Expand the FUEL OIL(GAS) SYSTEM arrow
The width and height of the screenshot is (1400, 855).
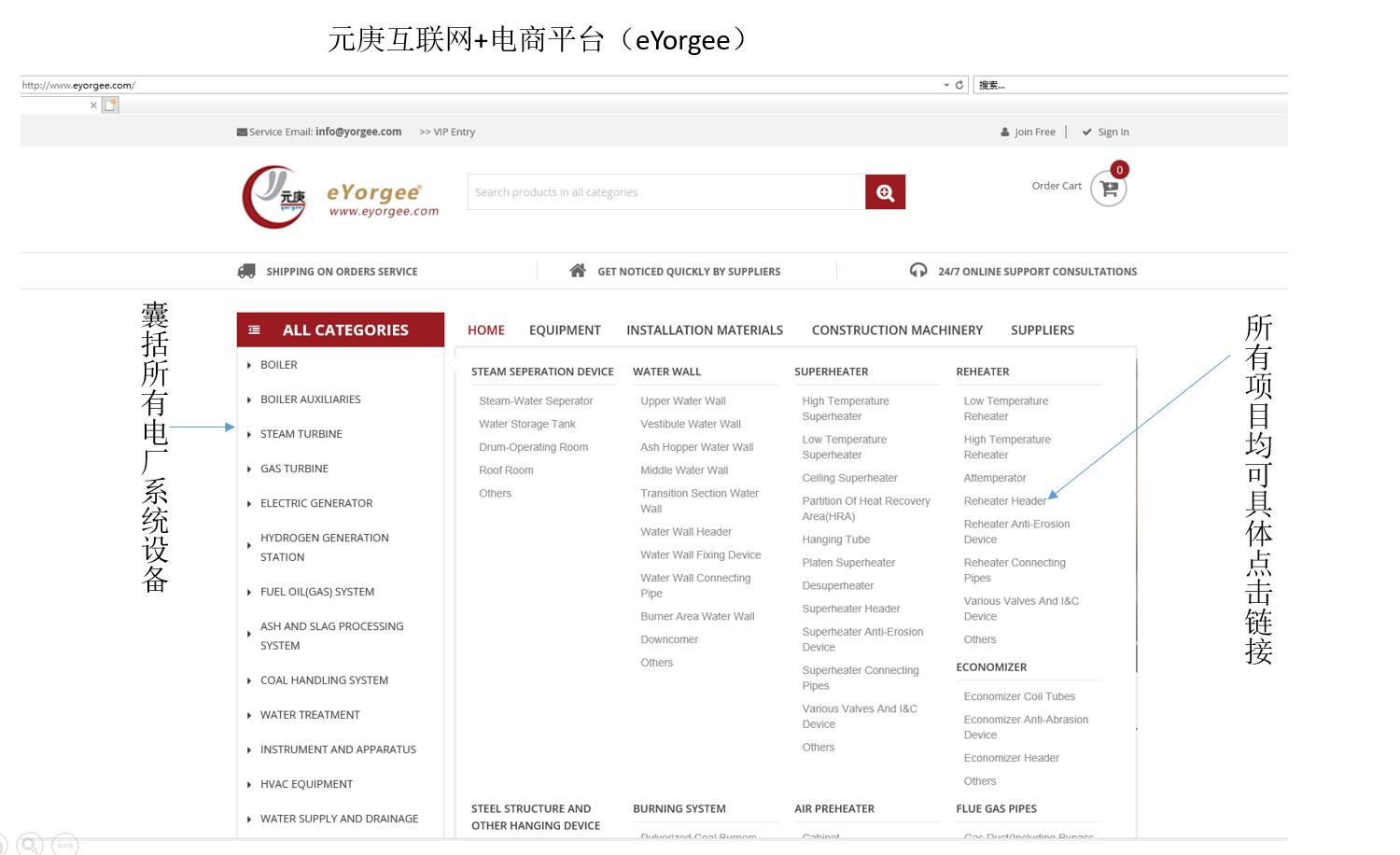coord(249,593)
